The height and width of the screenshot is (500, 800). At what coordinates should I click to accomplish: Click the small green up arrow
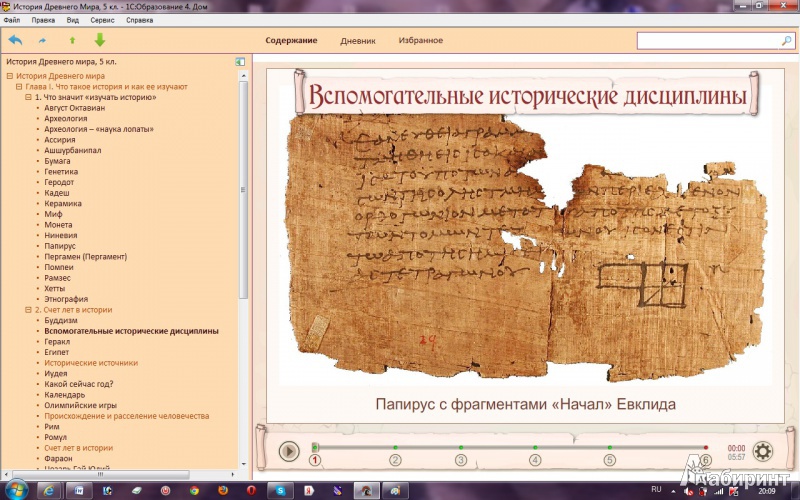(71, 41)
